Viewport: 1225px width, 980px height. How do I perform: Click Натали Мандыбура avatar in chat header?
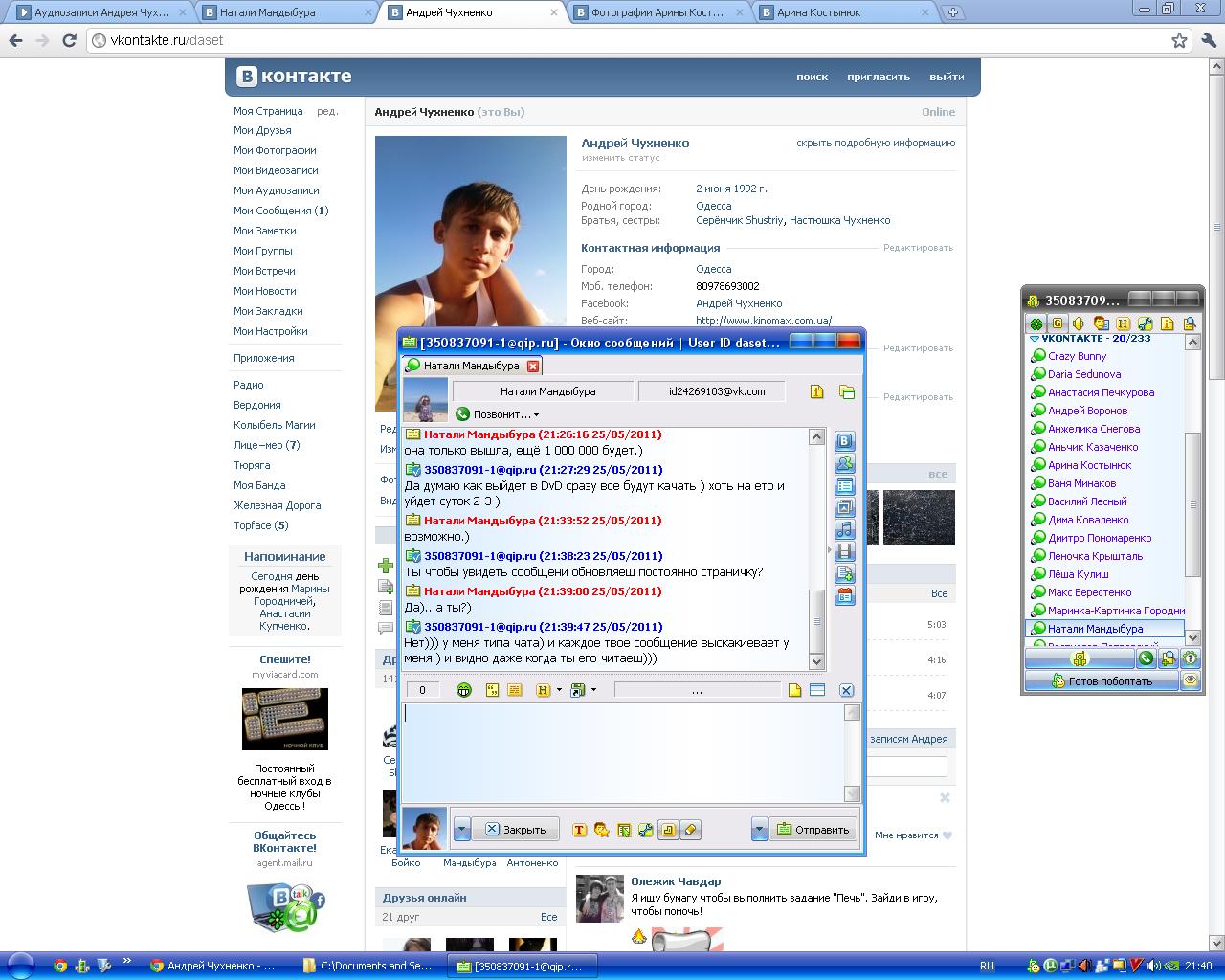pos(425,400)
